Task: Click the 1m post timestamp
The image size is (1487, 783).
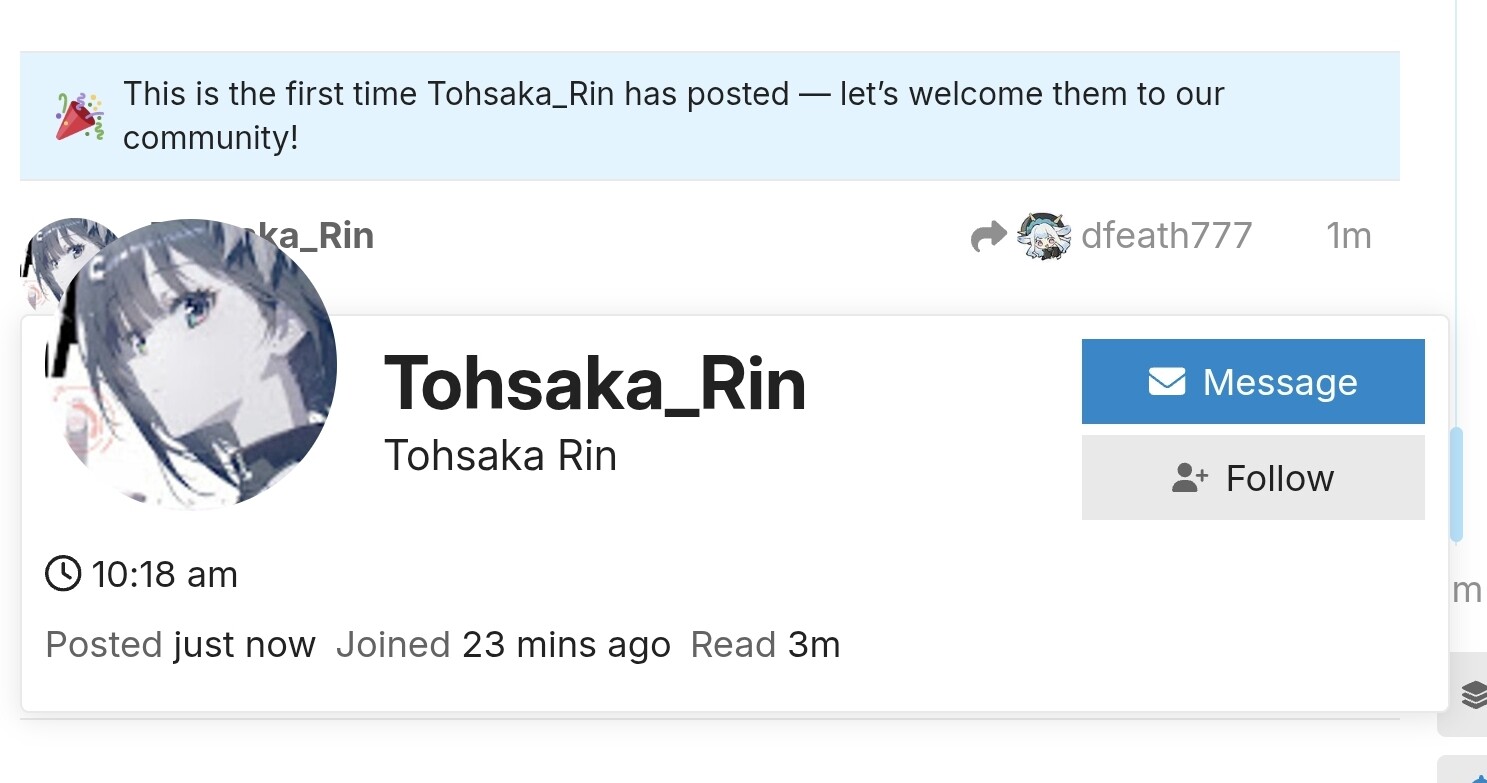Action: pyautogui.click(x=1348, y=236)
